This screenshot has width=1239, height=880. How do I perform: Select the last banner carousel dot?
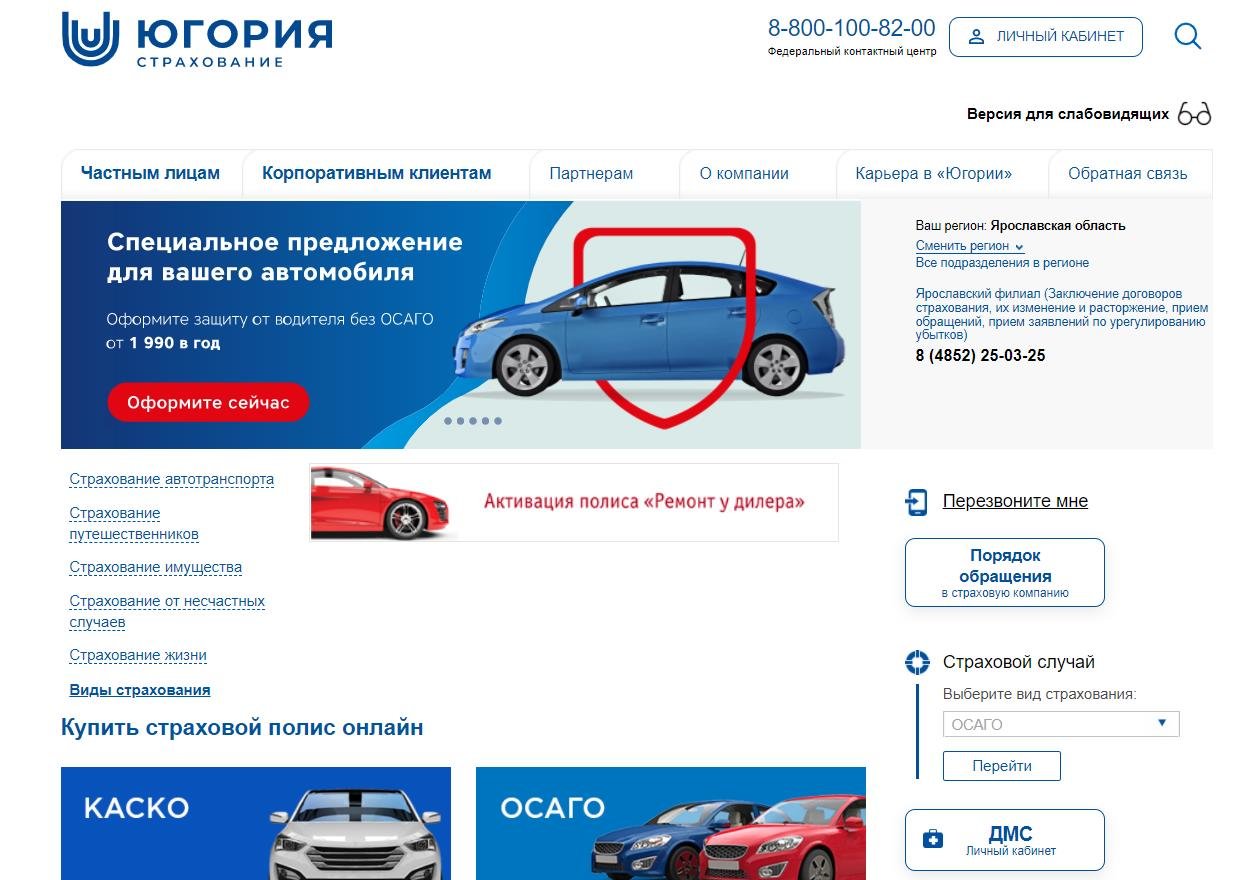coord(498,421)
